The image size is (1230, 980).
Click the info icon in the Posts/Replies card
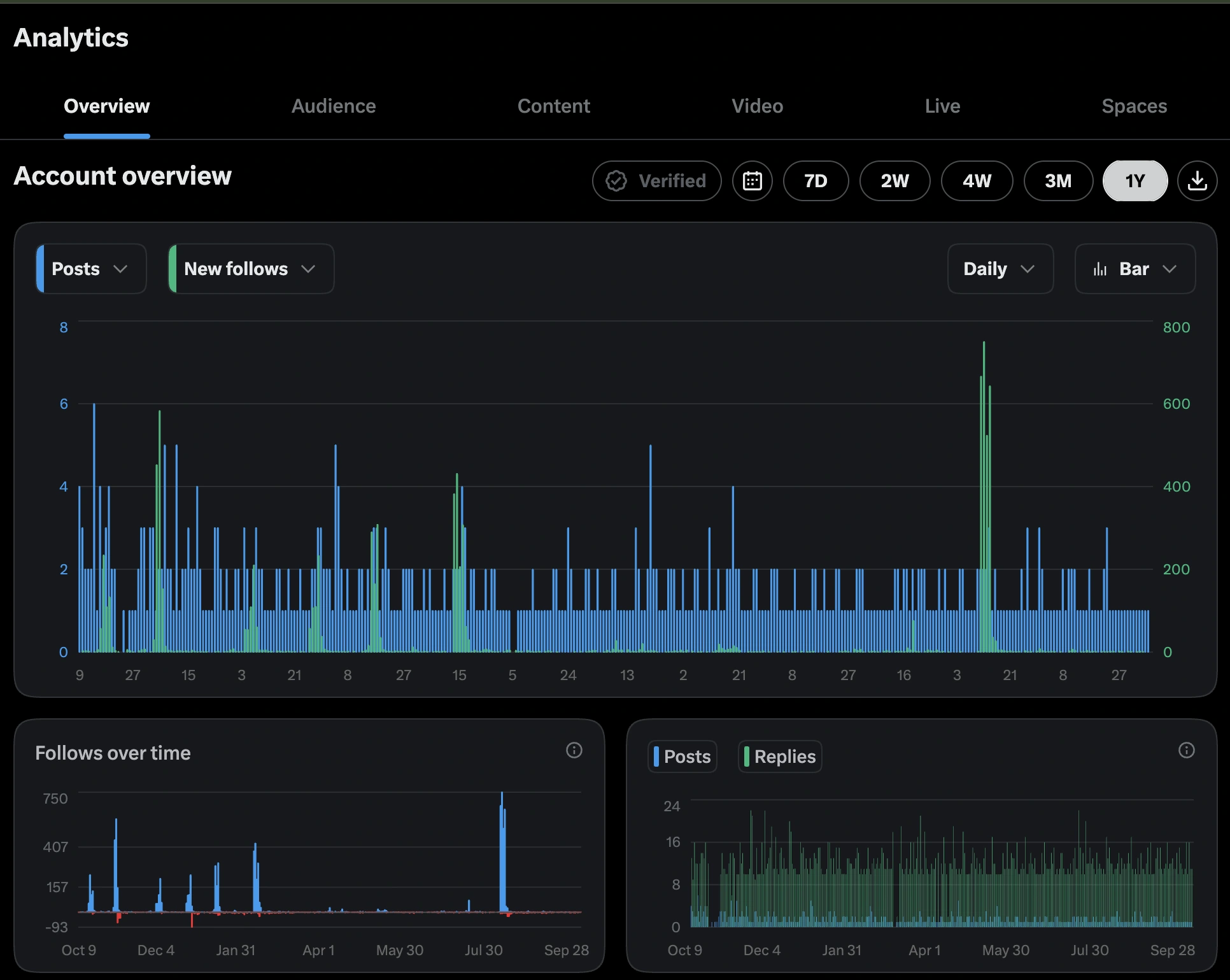pos(1187,750)
